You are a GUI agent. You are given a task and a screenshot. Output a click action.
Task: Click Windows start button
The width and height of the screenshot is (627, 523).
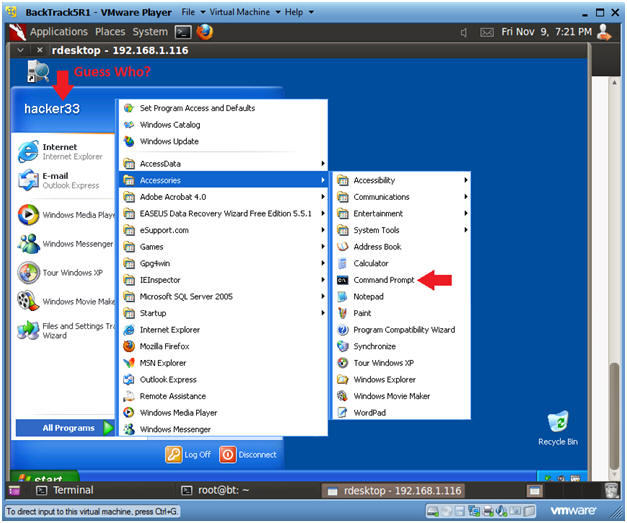pyautogui.click(x=44, y=477)
